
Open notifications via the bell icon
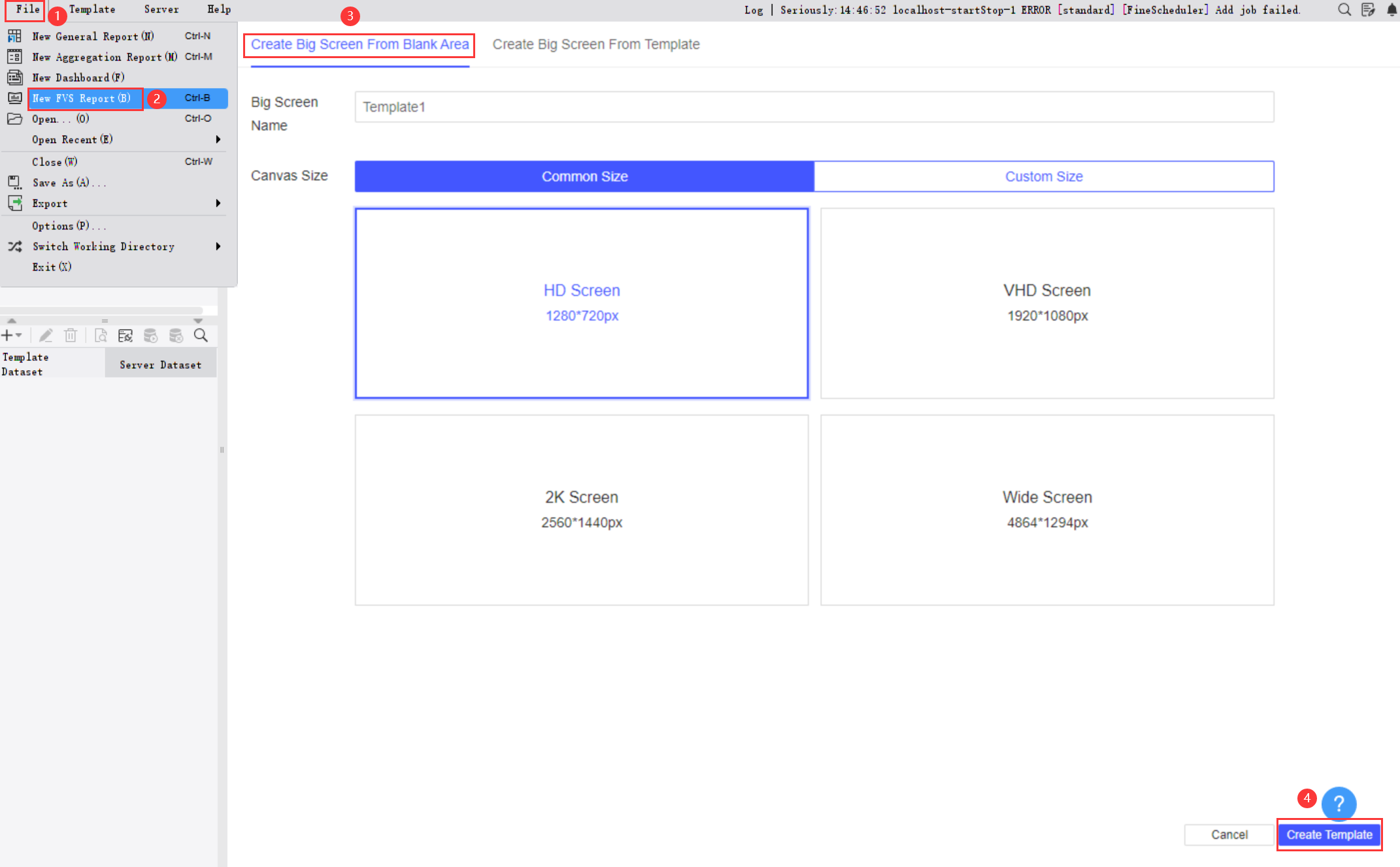[x=1391, y=10]
